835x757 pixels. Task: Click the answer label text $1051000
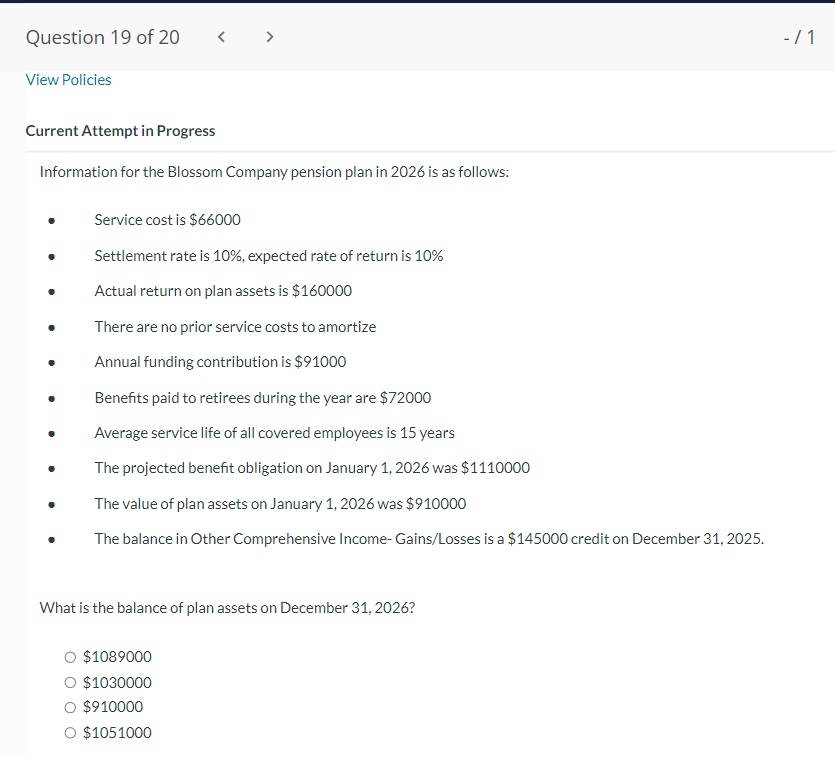tap(117, 733)
